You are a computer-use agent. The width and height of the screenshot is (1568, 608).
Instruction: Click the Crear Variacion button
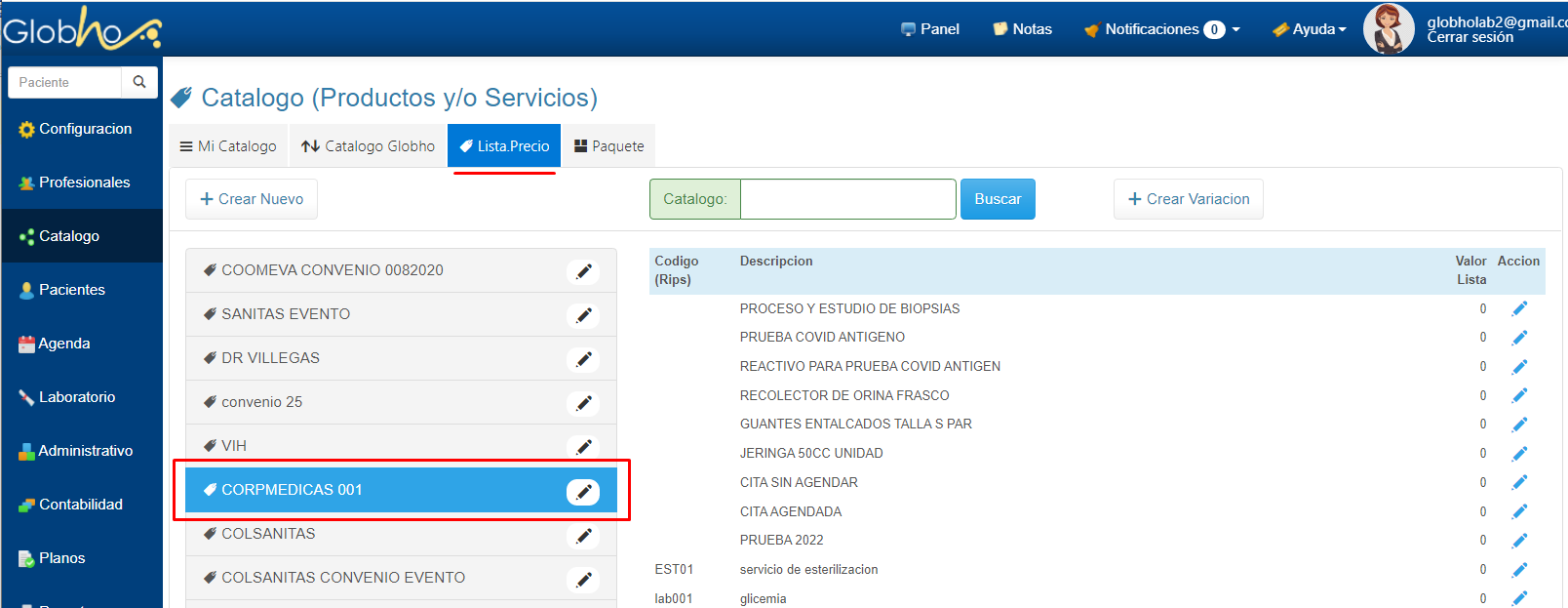(1188, 199)
